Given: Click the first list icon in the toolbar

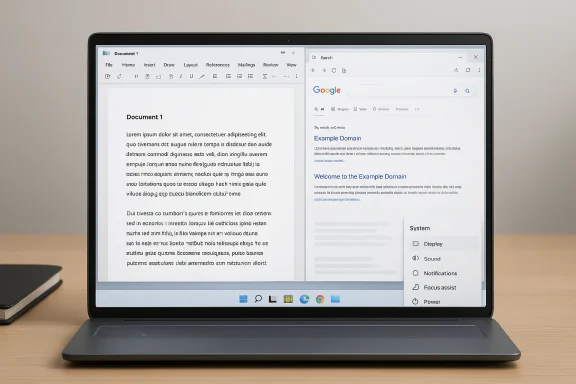Looking at the screenshot, I should pos(228,76).
